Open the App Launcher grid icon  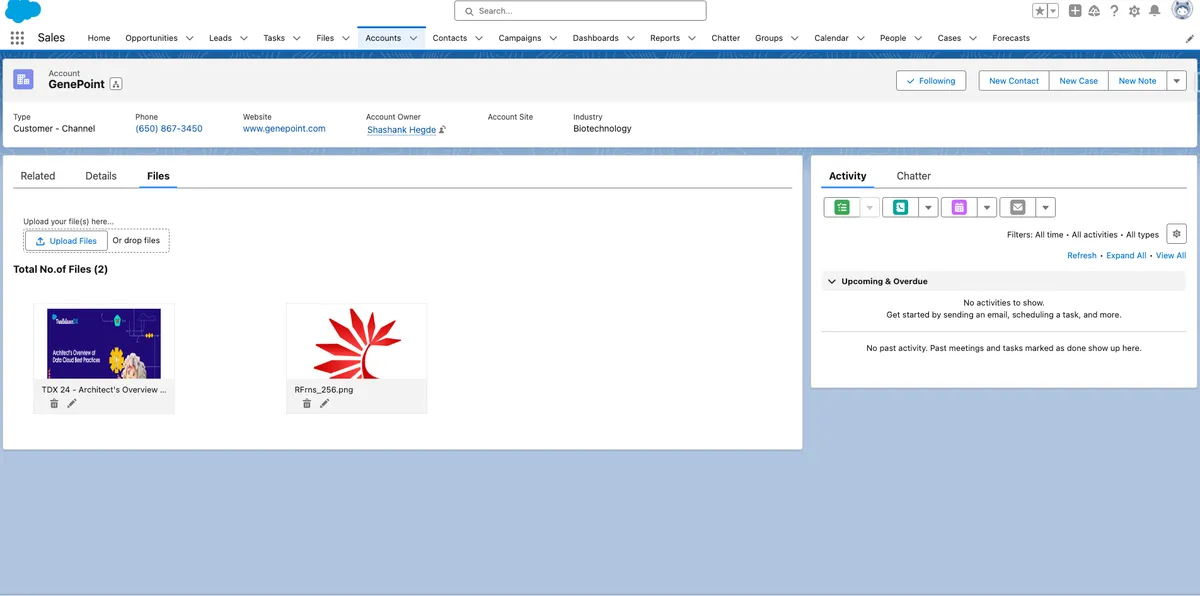[17, 38]
